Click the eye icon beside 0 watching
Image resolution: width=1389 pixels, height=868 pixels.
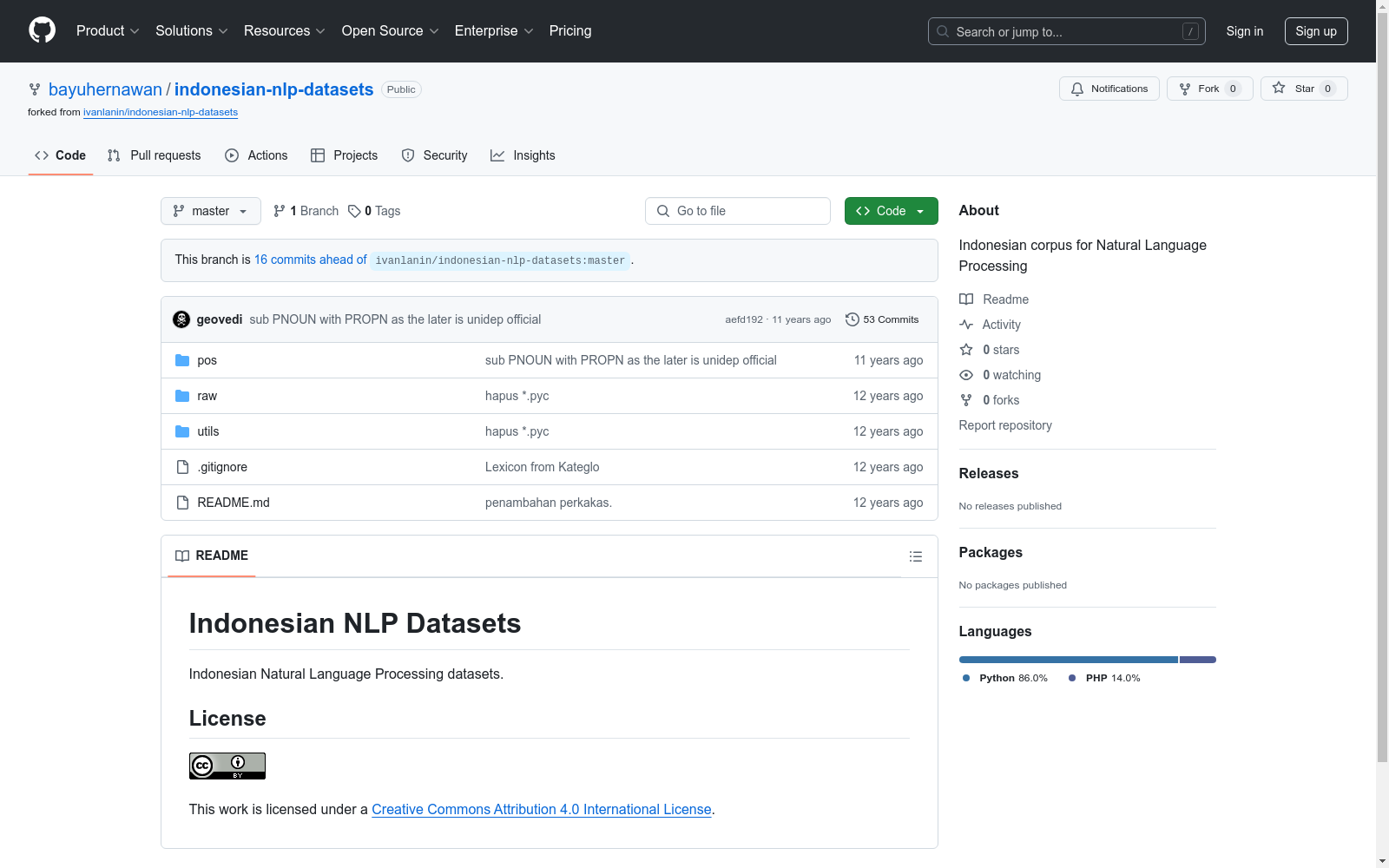click(x=966, y=375)
